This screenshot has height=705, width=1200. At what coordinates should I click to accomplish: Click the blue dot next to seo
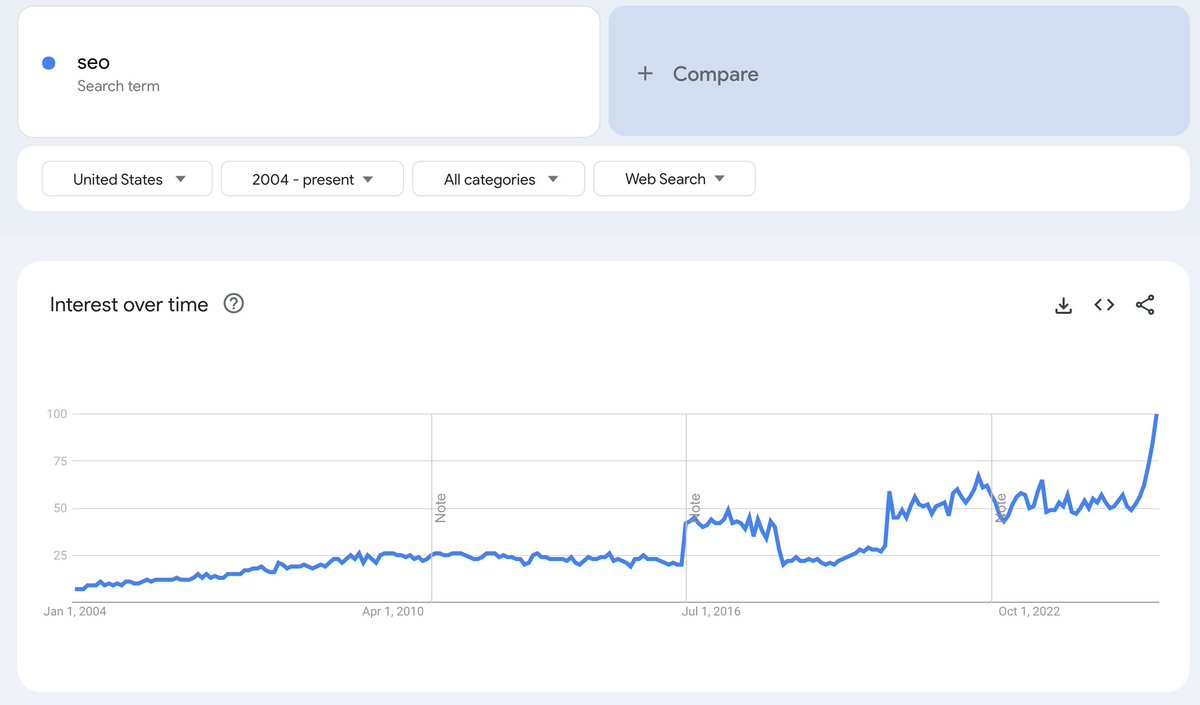pyautogui.click(x=48, y=63)
